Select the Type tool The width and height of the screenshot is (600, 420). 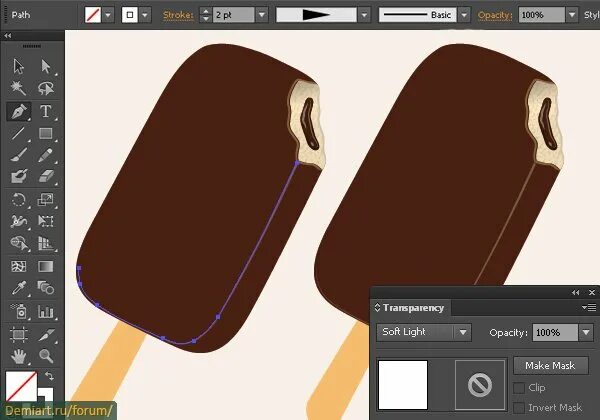(46, 111)
